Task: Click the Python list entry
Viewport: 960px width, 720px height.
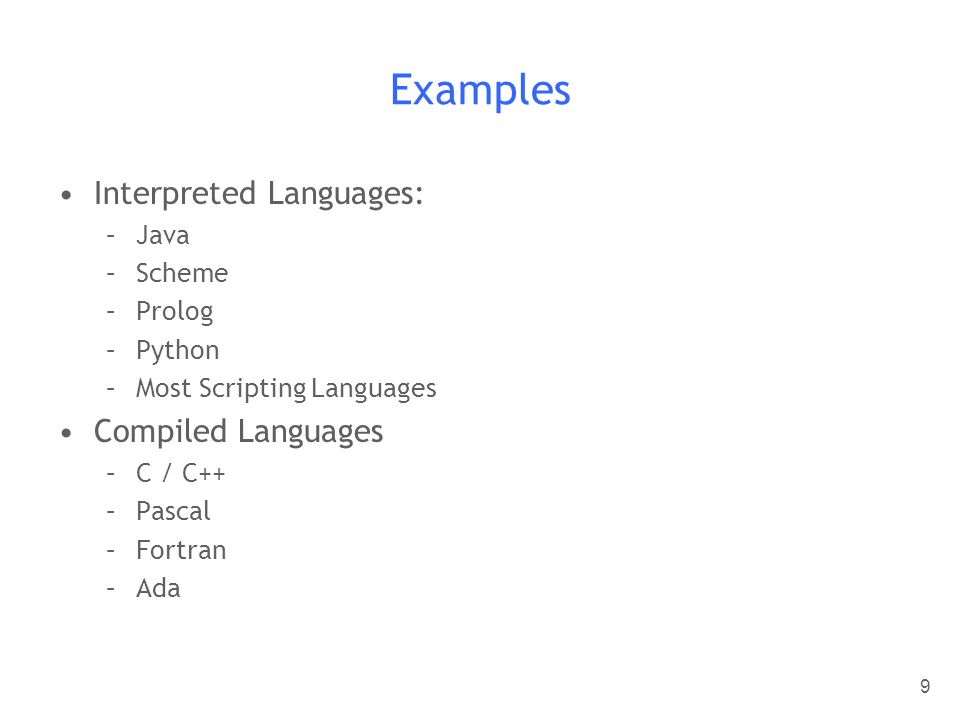Action: click(178, 351)
